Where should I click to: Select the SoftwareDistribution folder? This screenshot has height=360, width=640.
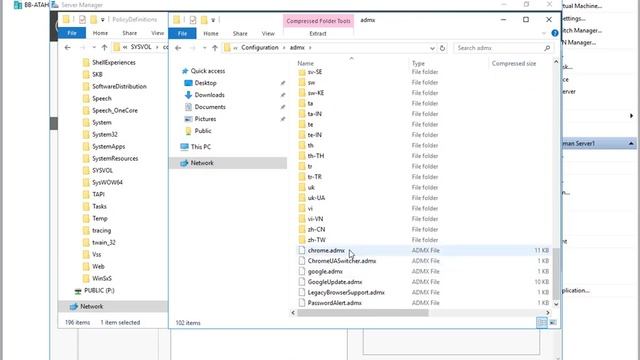[x=119, y=87]
